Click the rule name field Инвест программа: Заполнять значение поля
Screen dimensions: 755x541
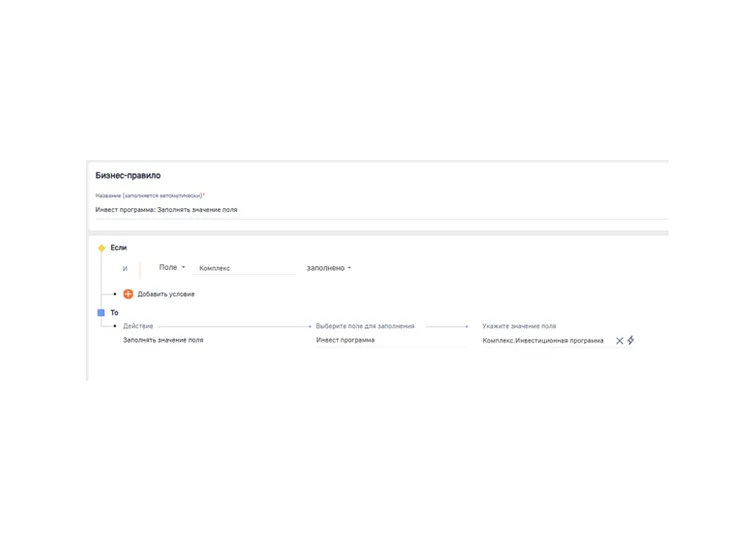click(x=381, y=210)
